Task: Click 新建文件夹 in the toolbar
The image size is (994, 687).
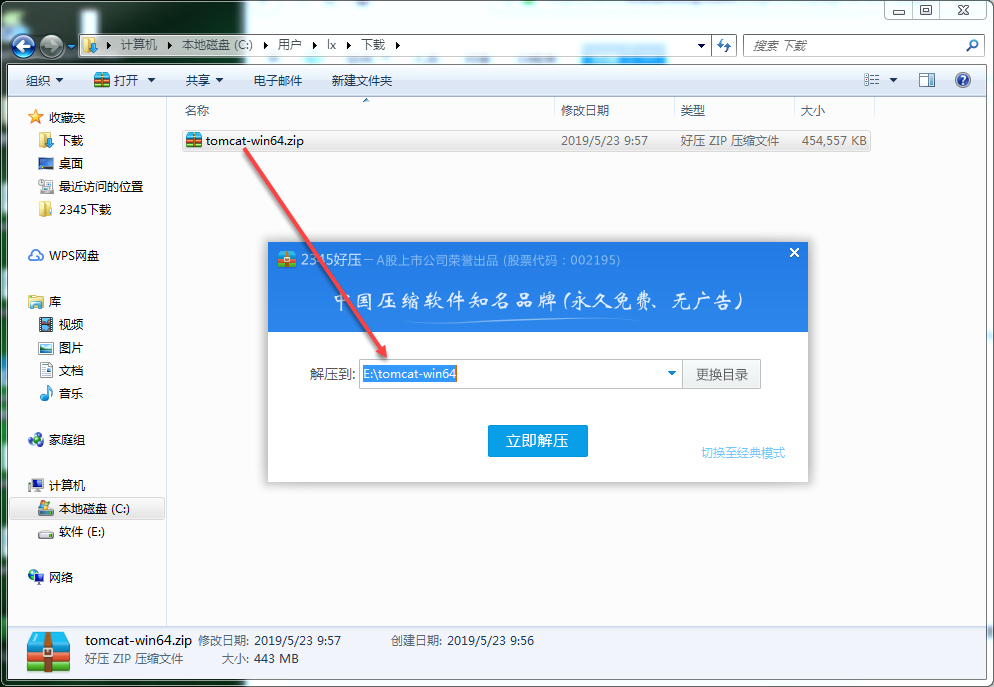Action: (x=362, y=80)
